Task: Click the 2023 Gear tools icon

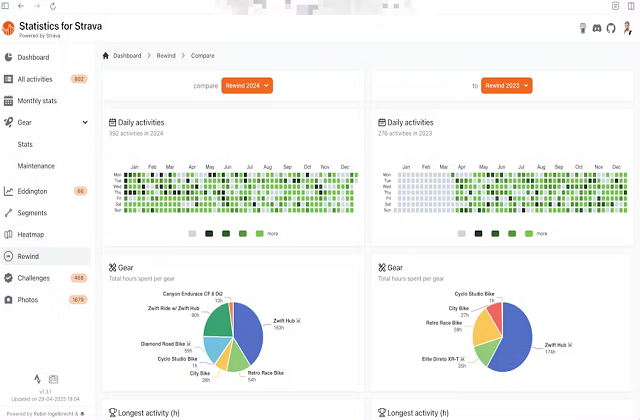Action: tap(382, 267)
